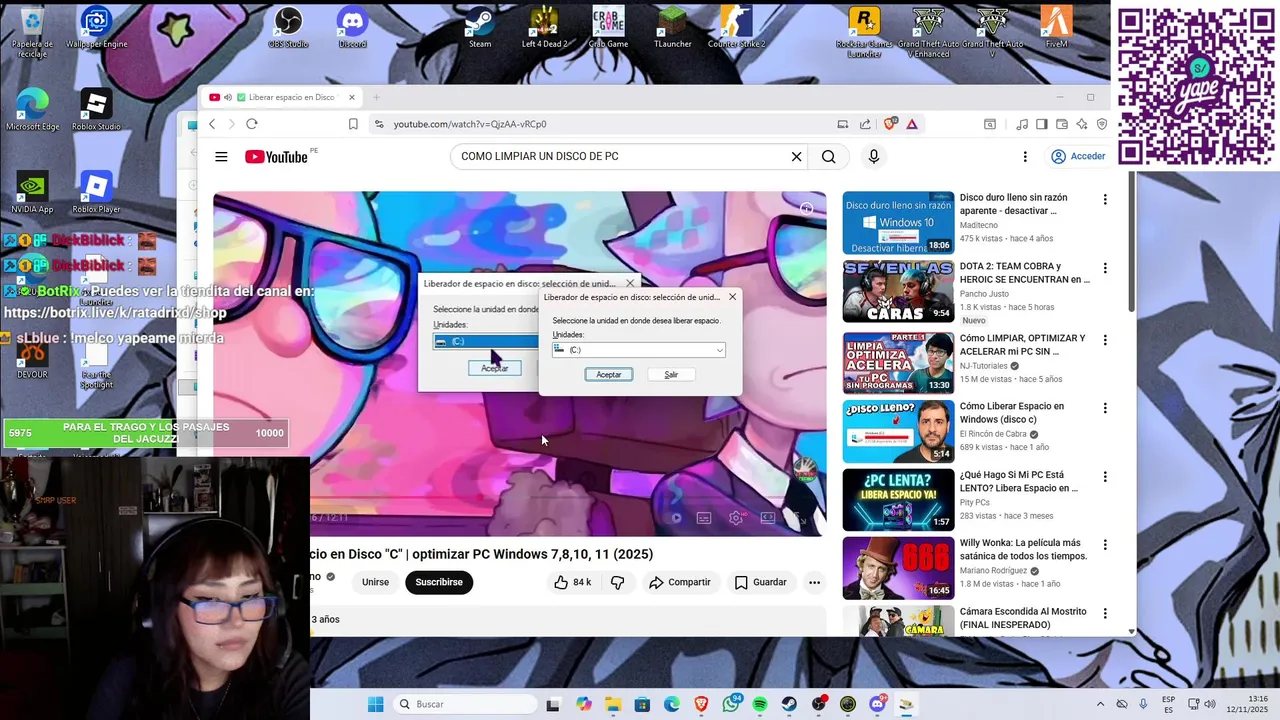1280x720 pixels.
Task: Click the bookmark icon beside the address bar
Action: [x=353, y=124]
